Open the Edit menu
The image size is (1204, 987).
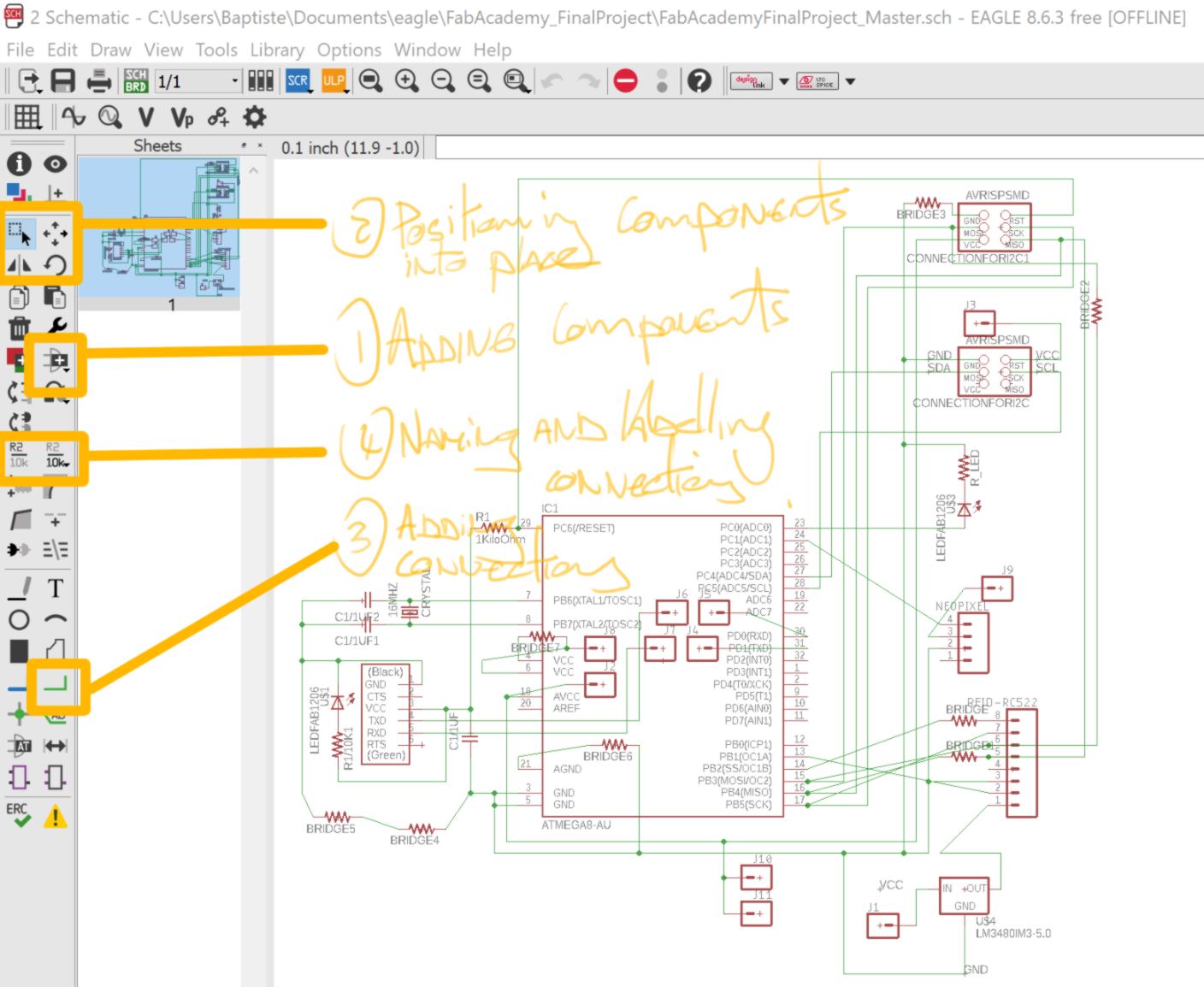pyautogui.click(x=62, y=50)
